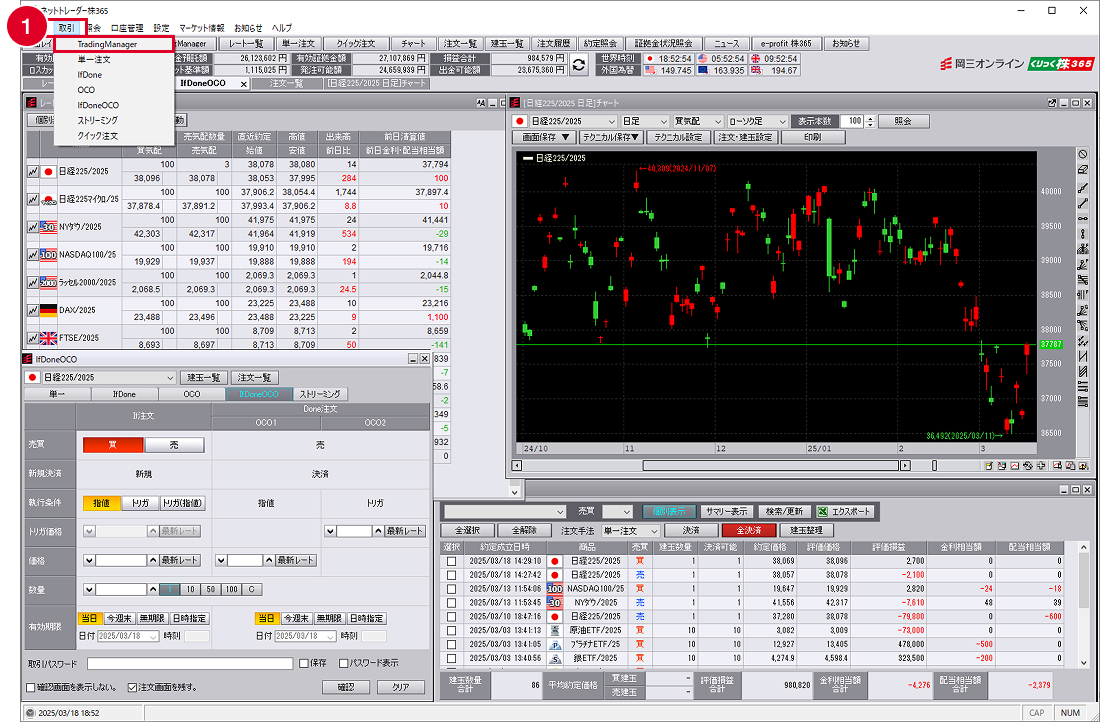The width and height of the screenshot is (1100, 722).
Task: Click the chart icon in the NASDAQ100/25 rate row
Action: pyautogui.click(x=32, y=255)
